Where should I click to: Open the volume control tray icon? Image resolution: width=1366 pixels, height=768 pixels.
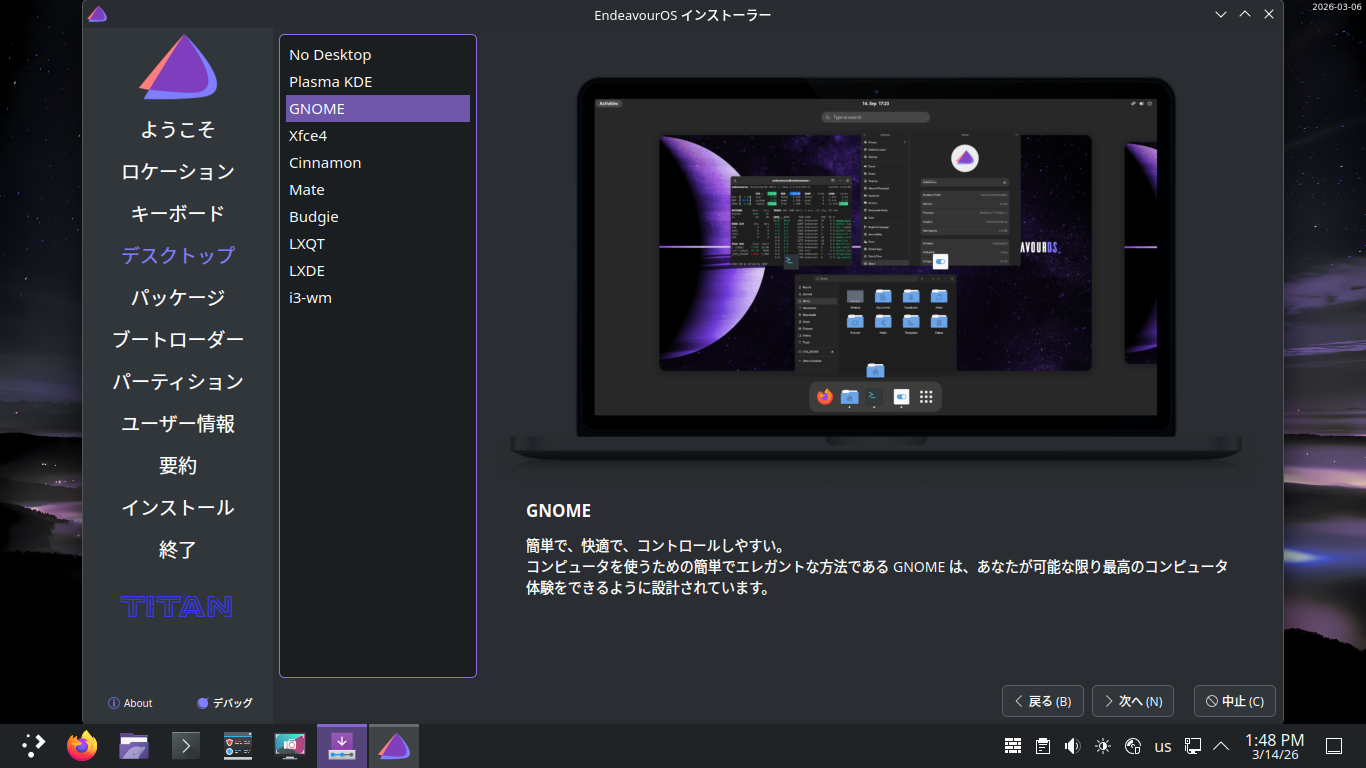pos(1073,746)
